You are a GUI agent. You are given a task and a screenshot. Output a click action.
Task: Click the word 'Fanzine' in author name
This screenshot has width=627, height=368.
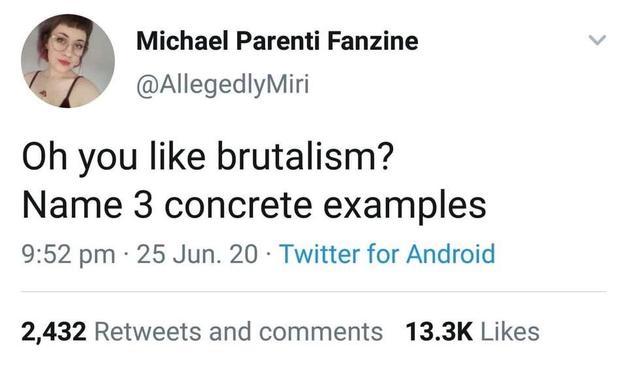click(373, 41)
